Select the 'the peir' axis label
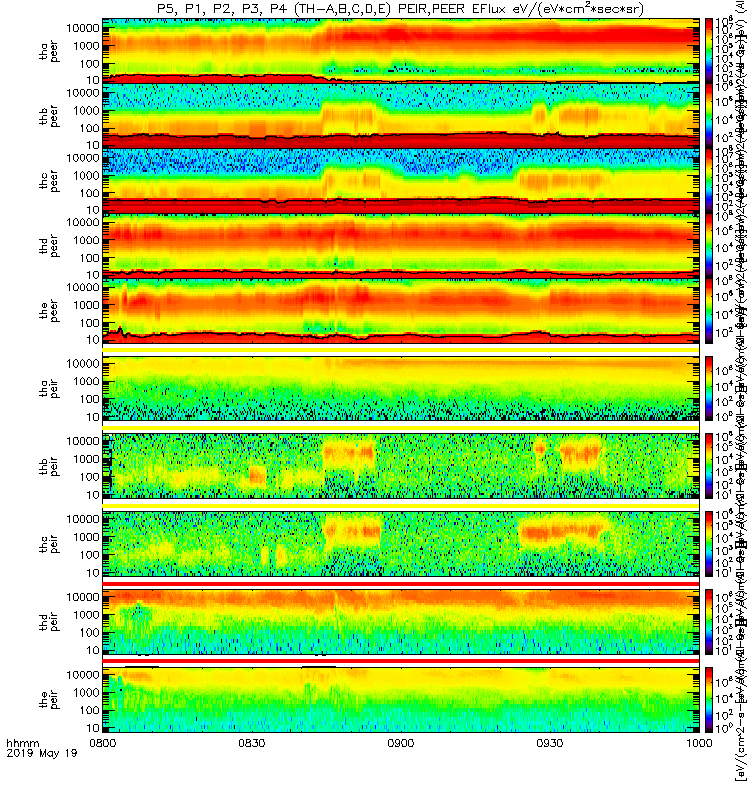Screen dimensions: 750x800 (x=49, y=699)
